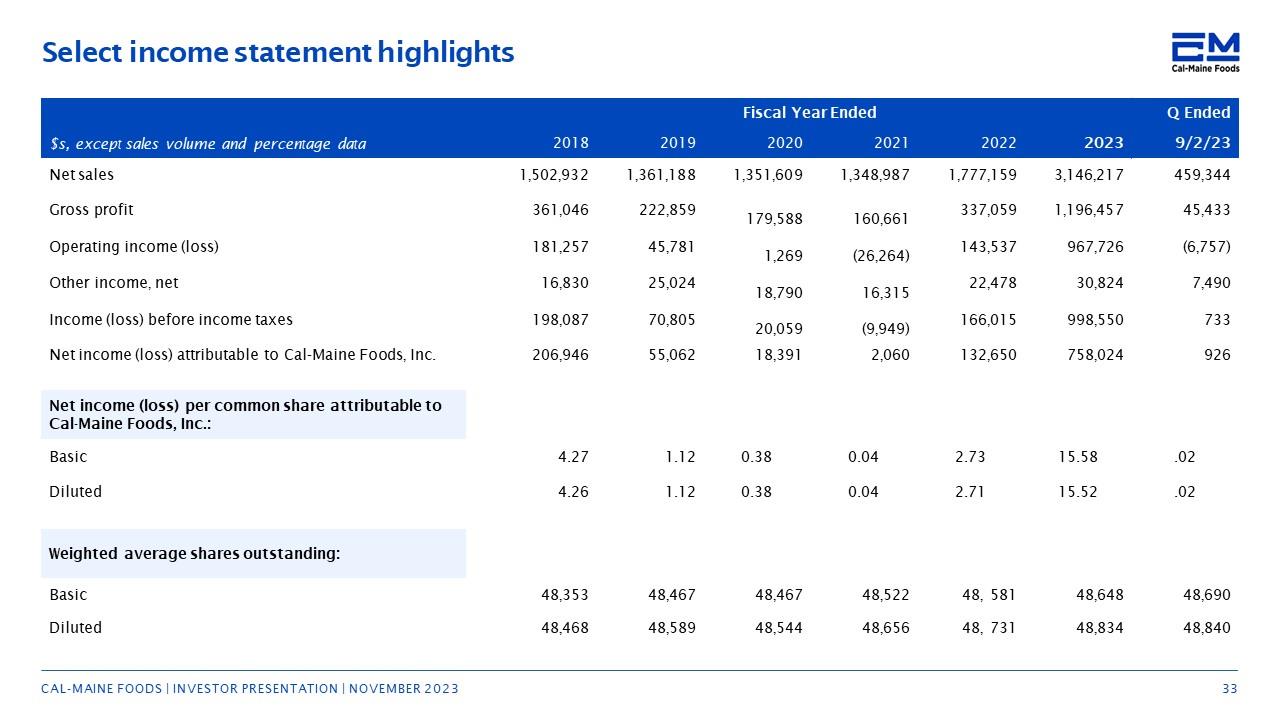Click slide page number 33
This screenshot has width=1280, height=720.
(x=1230, y=689)
